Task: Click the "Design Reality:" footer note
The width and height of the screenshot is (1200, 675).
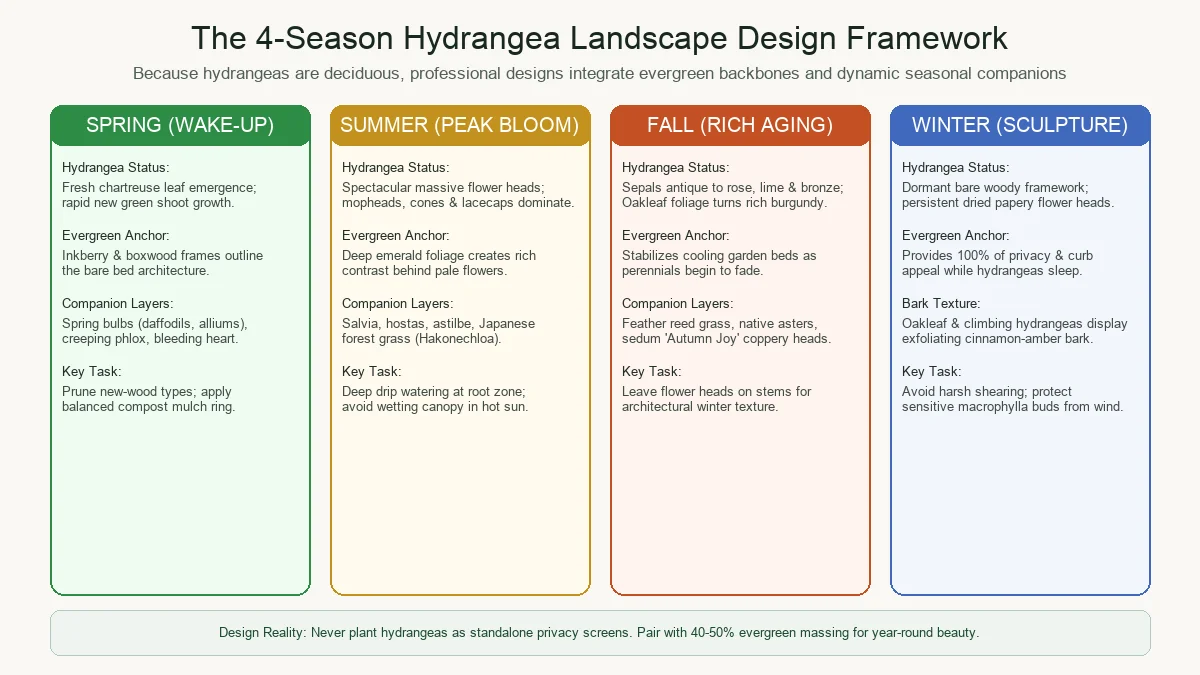Action: coord(600,633)
